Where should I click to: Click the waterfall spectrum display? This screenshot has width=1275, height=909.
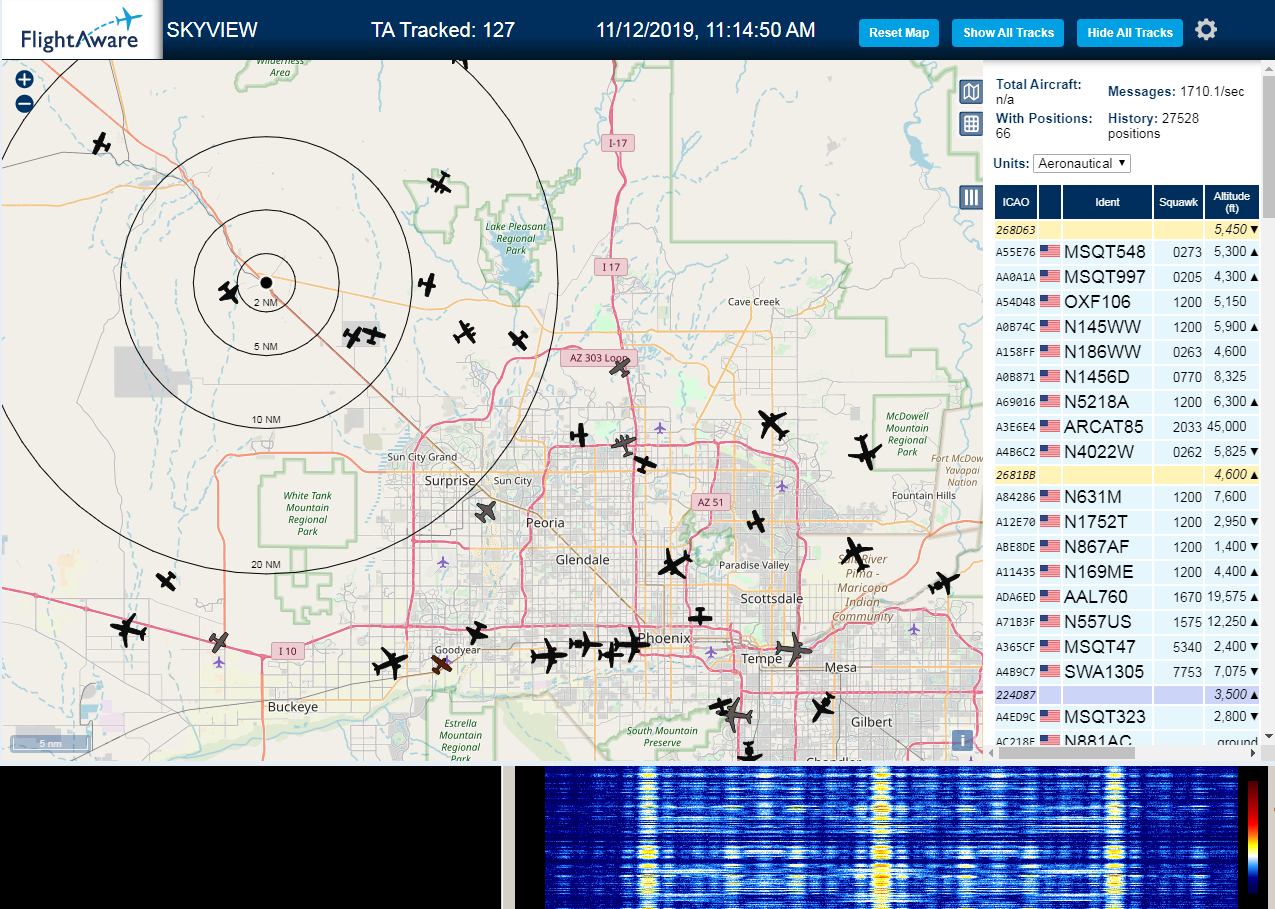pos(890,838)
